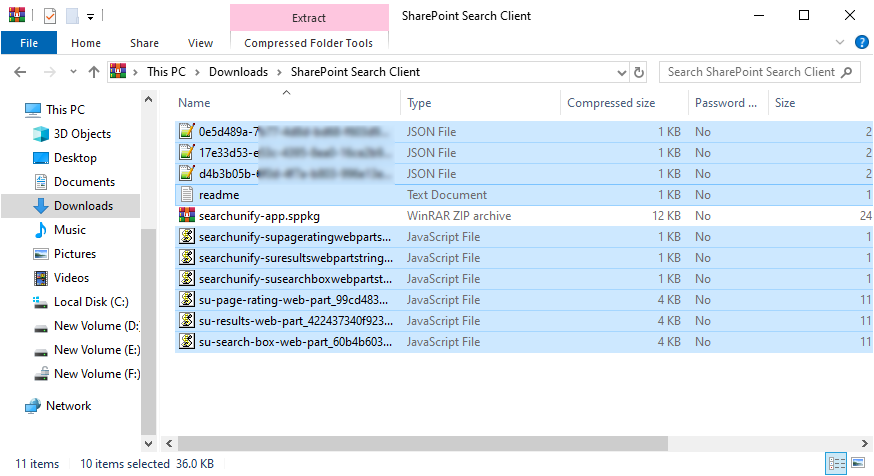The width and height of the screenshot is (874, 476).
Task: Click the Up directory arrow icon
Action: coord(94,72)
